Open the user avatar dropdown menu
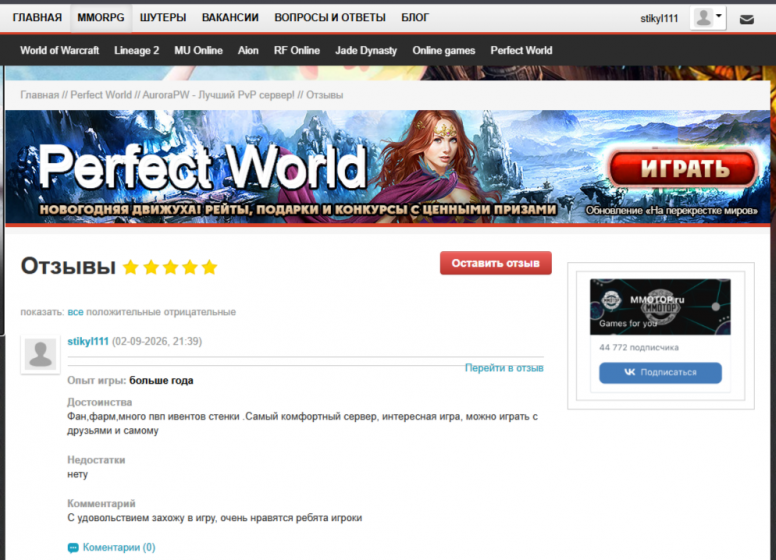The image size is (776, 560). pos(708,18)
